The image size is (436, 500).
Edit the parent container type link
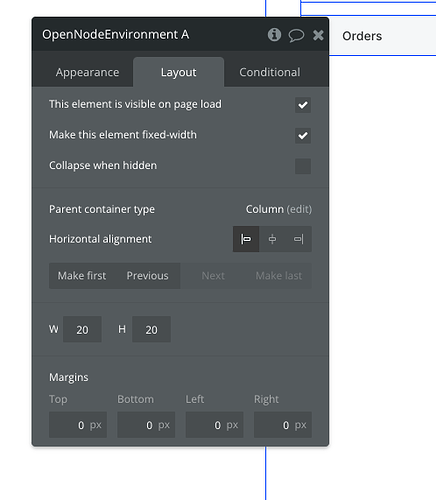point(299,209)
